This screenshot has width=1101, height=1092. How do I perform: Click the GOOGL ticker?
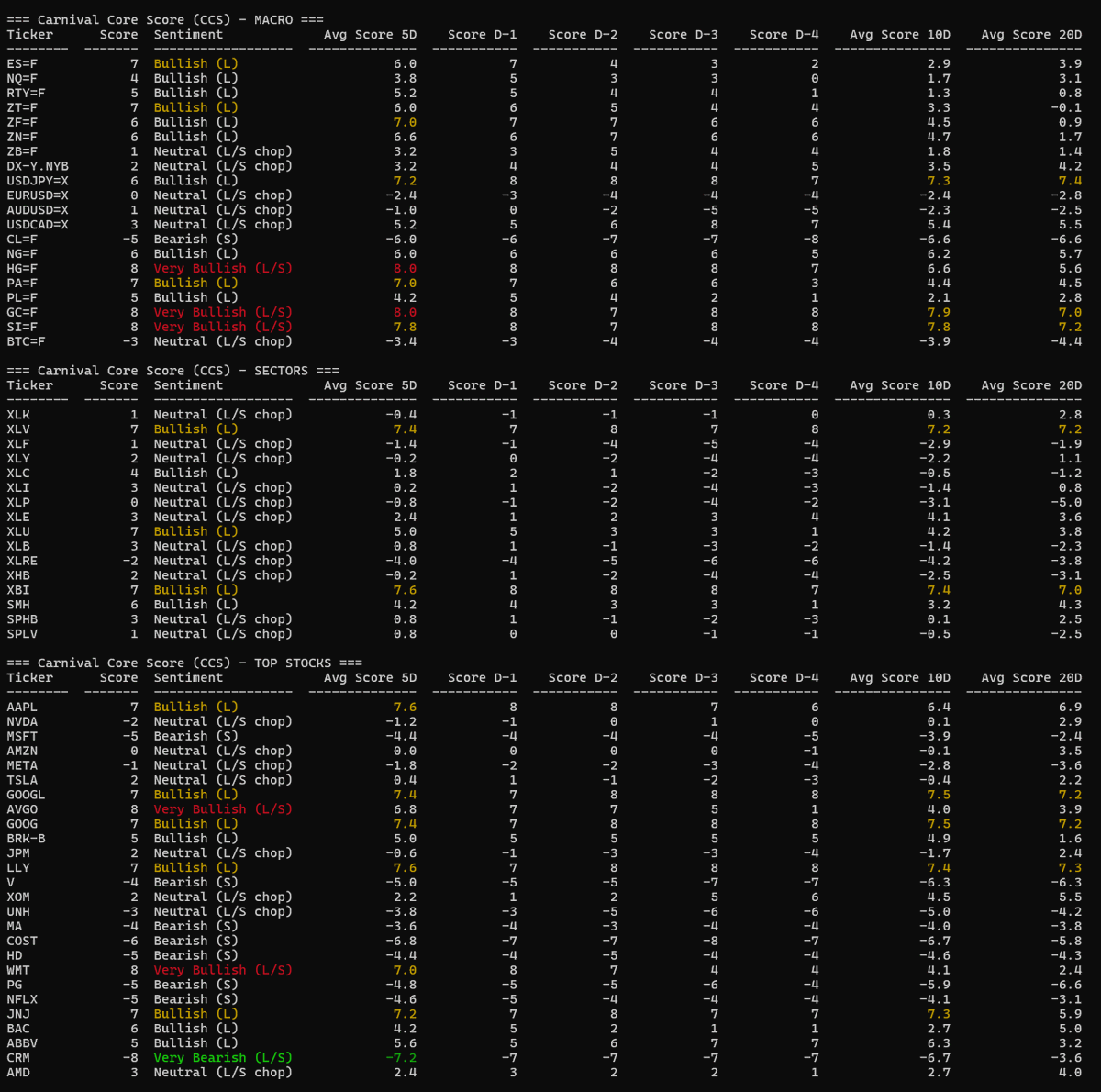coord(26,795)
